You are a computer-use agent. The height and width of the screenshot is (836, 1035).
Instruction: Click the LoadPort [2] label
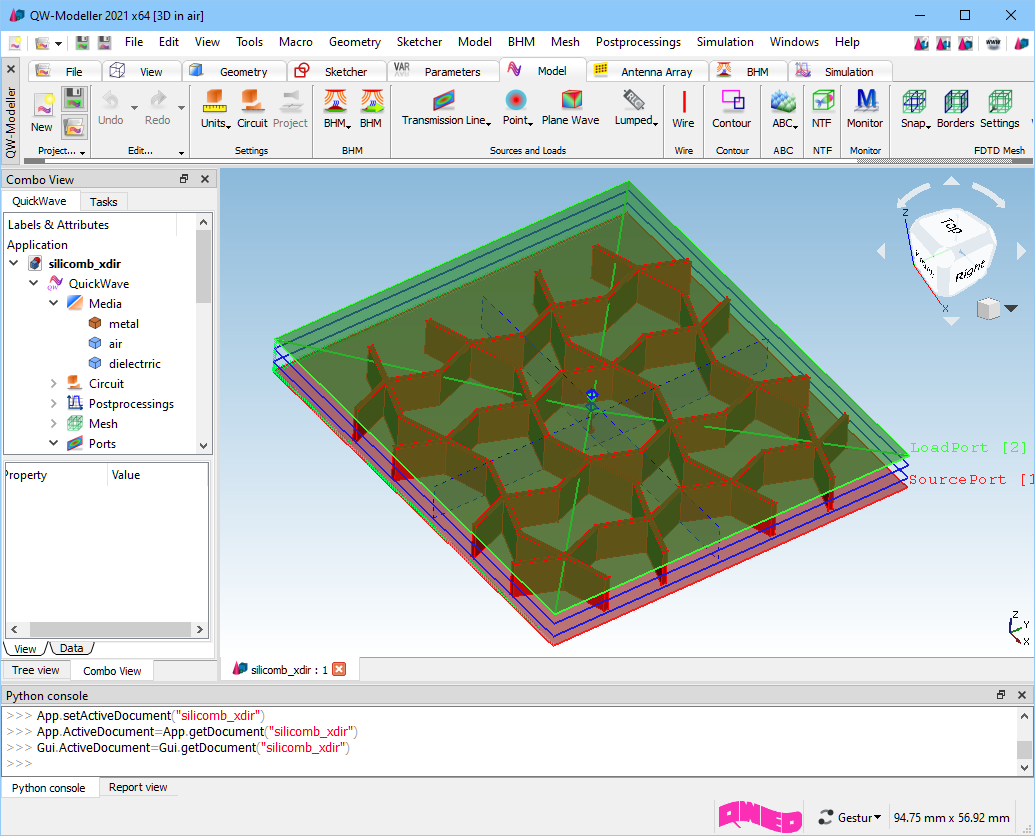(968, 447)
